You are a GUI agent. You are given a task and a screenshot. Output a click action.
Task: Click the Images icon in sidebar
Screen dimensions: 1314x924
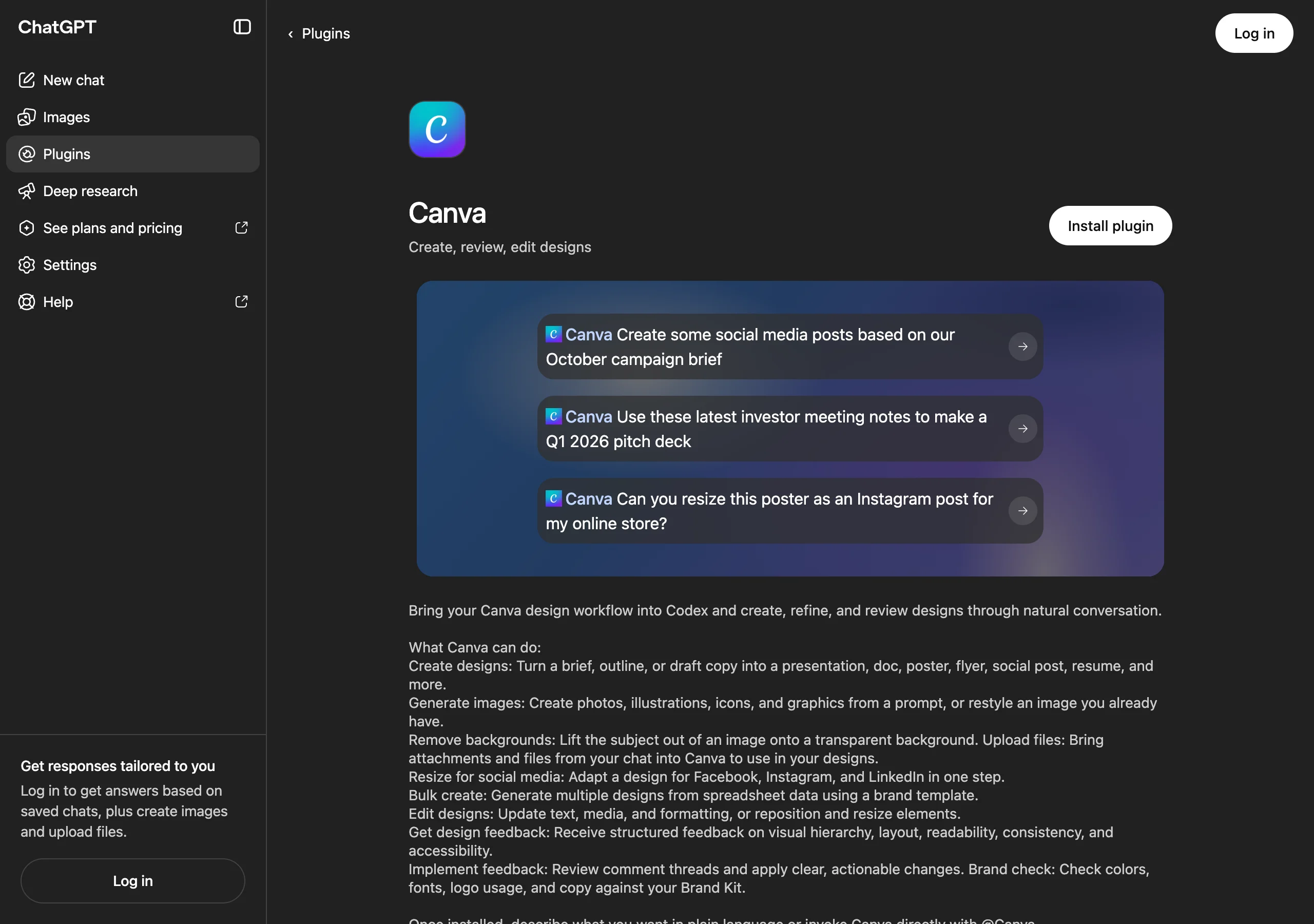point(26,118)
